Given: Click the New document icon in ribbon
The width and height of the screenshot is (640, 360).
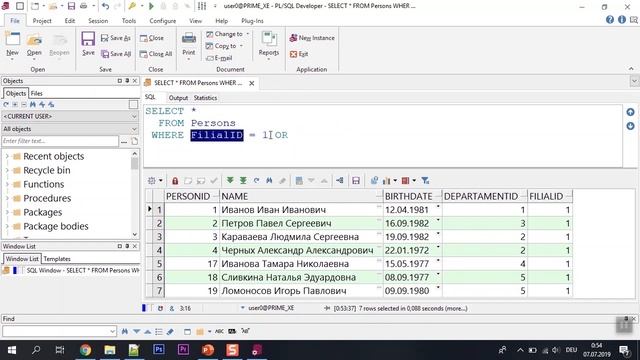Looking at the screenshot, I should coord(12,39).
